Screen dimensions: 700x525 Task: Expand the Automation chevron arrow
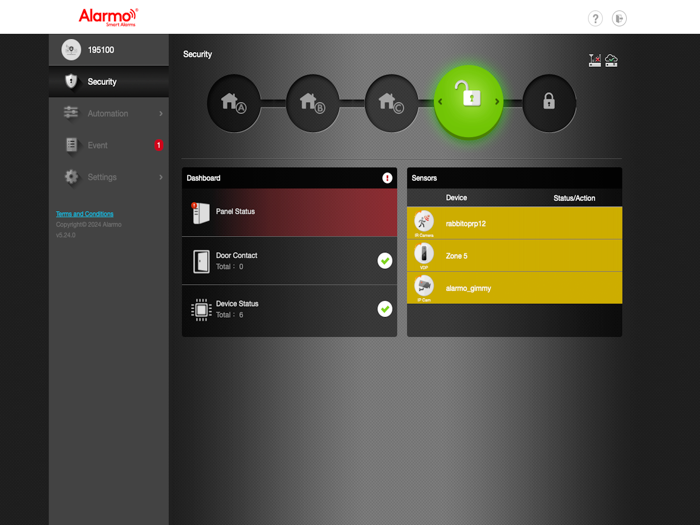pyautogui.click(x=161, y=114)
